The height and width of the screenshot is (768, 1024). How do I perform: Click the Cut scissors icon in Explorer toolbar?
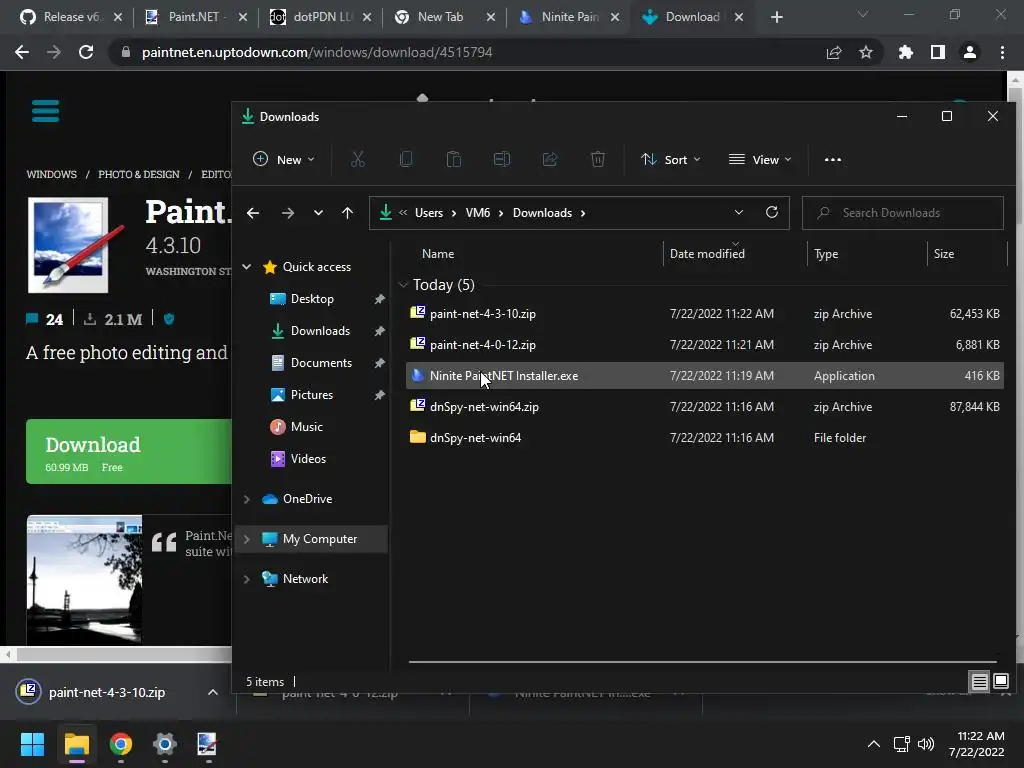point(358,159)
